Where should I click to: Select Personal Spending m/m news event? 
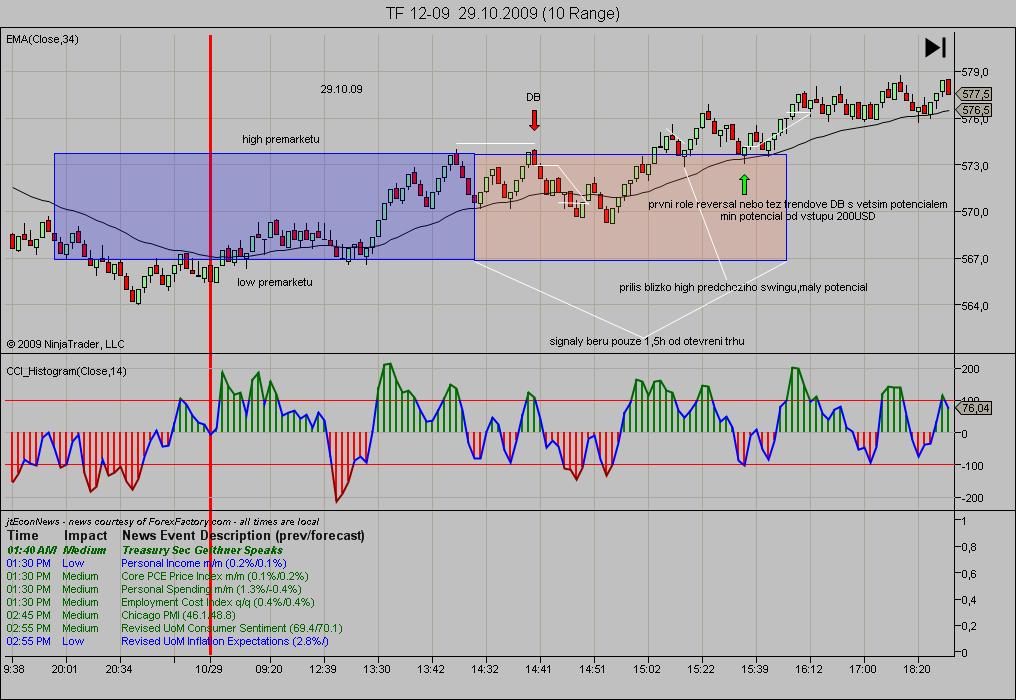211,589
